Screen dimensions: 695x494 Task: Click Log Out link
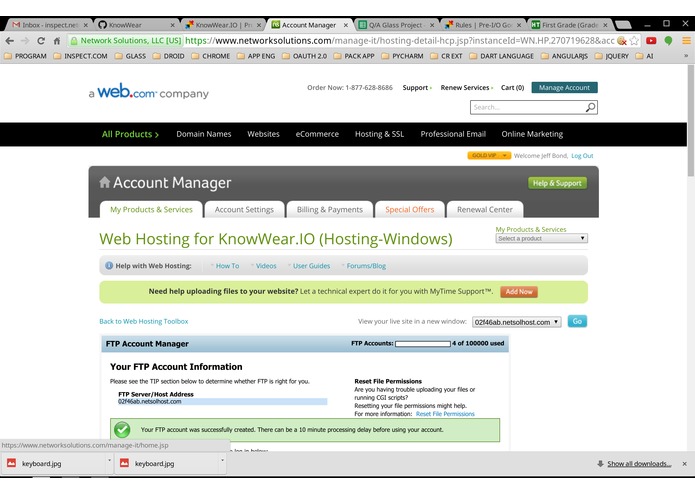(582, 156)
